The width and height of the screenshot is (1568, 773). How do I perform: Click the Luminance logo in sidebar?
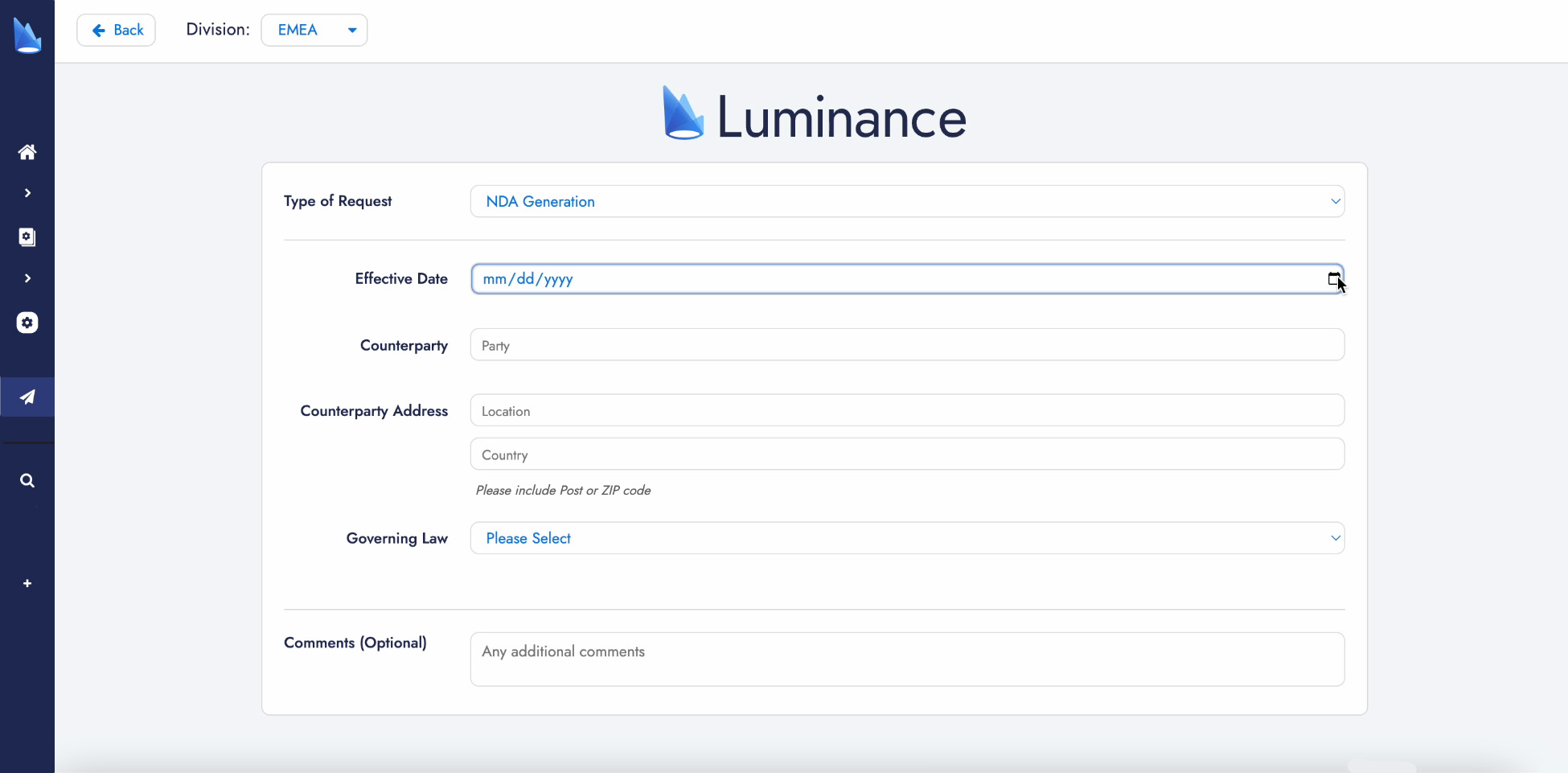pos(27,36)
